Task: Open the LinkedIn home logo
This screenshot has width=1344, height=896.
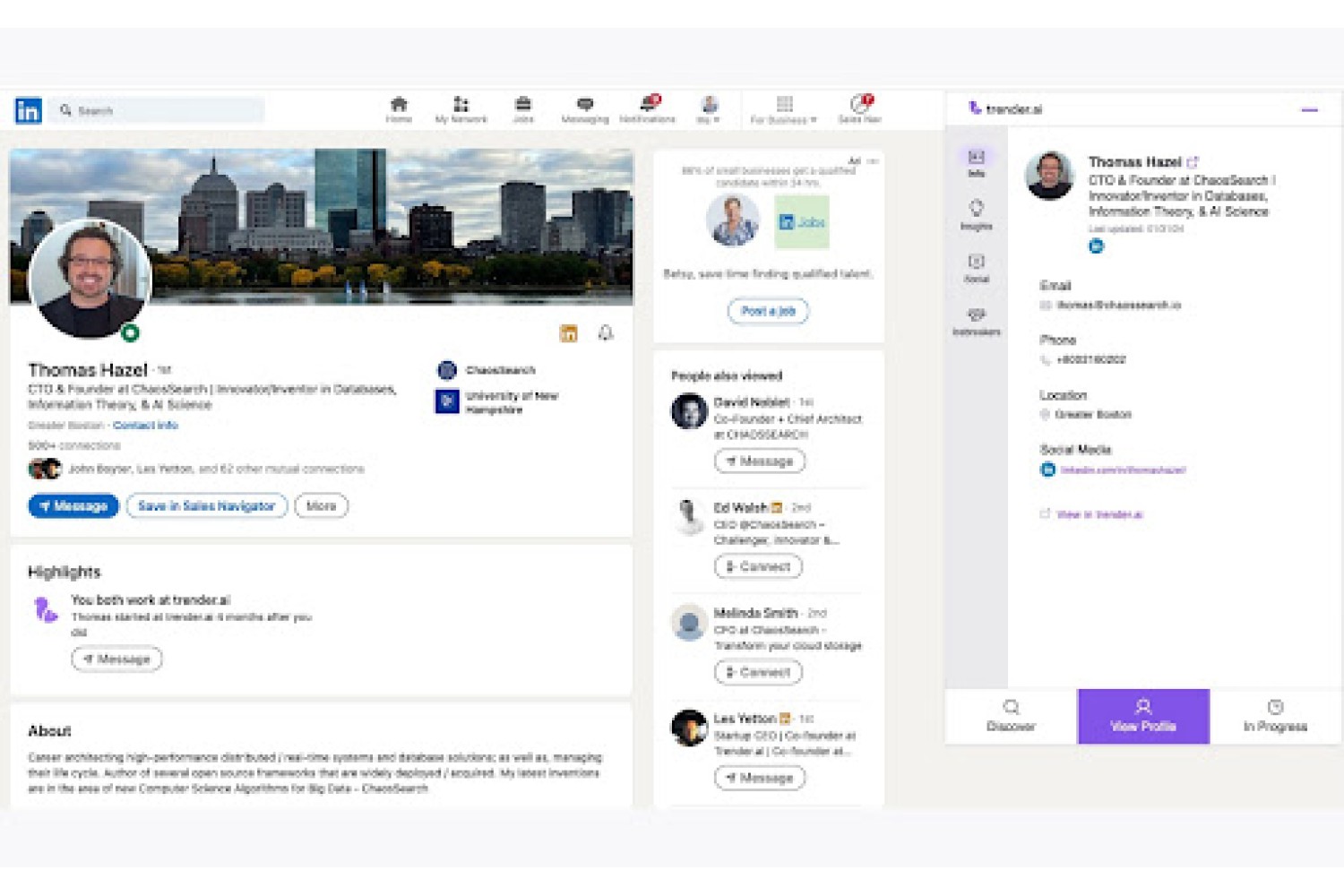Action: pyautogui.click(x=29, y=110)
